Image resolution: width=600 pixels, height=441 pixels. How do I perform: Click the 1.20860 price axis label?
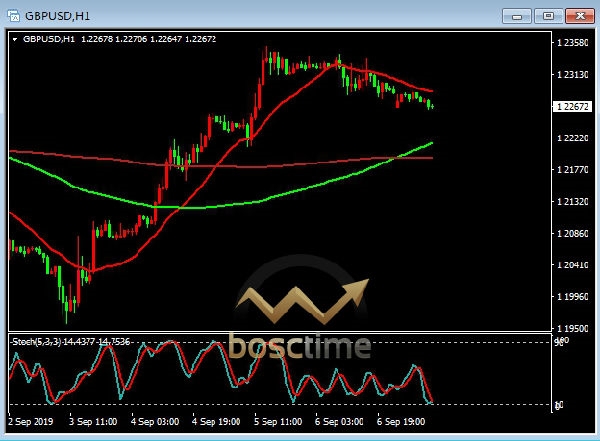[572, 233]
